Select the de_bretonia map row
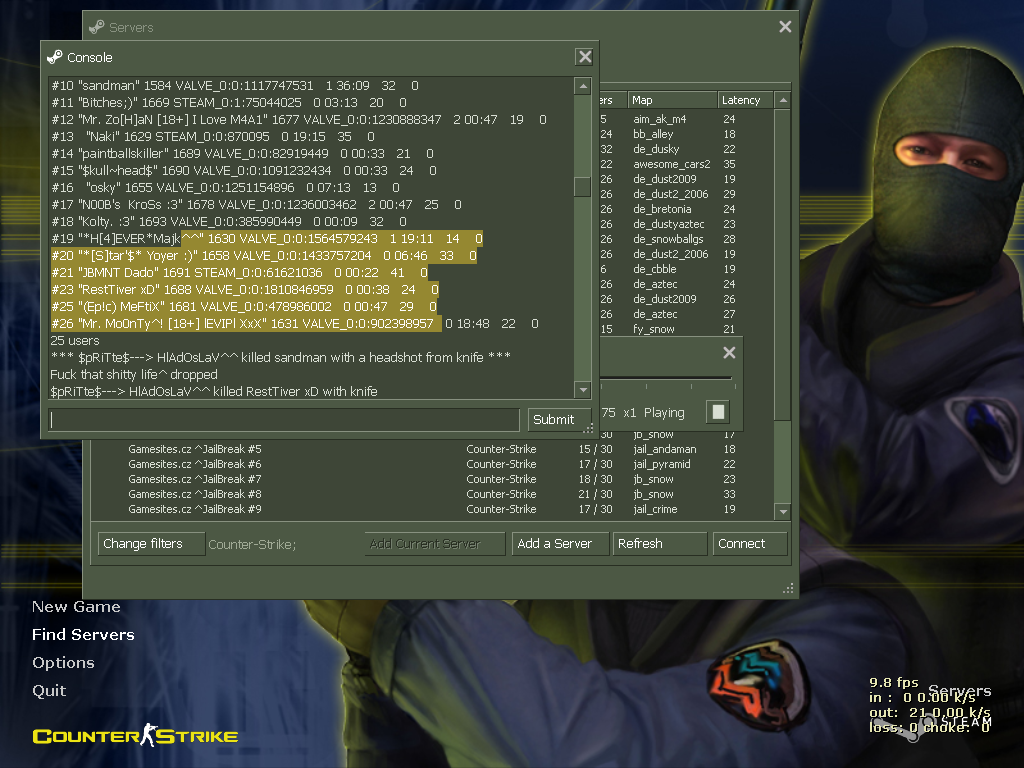The image size is (1024, 768). point(686,209)
